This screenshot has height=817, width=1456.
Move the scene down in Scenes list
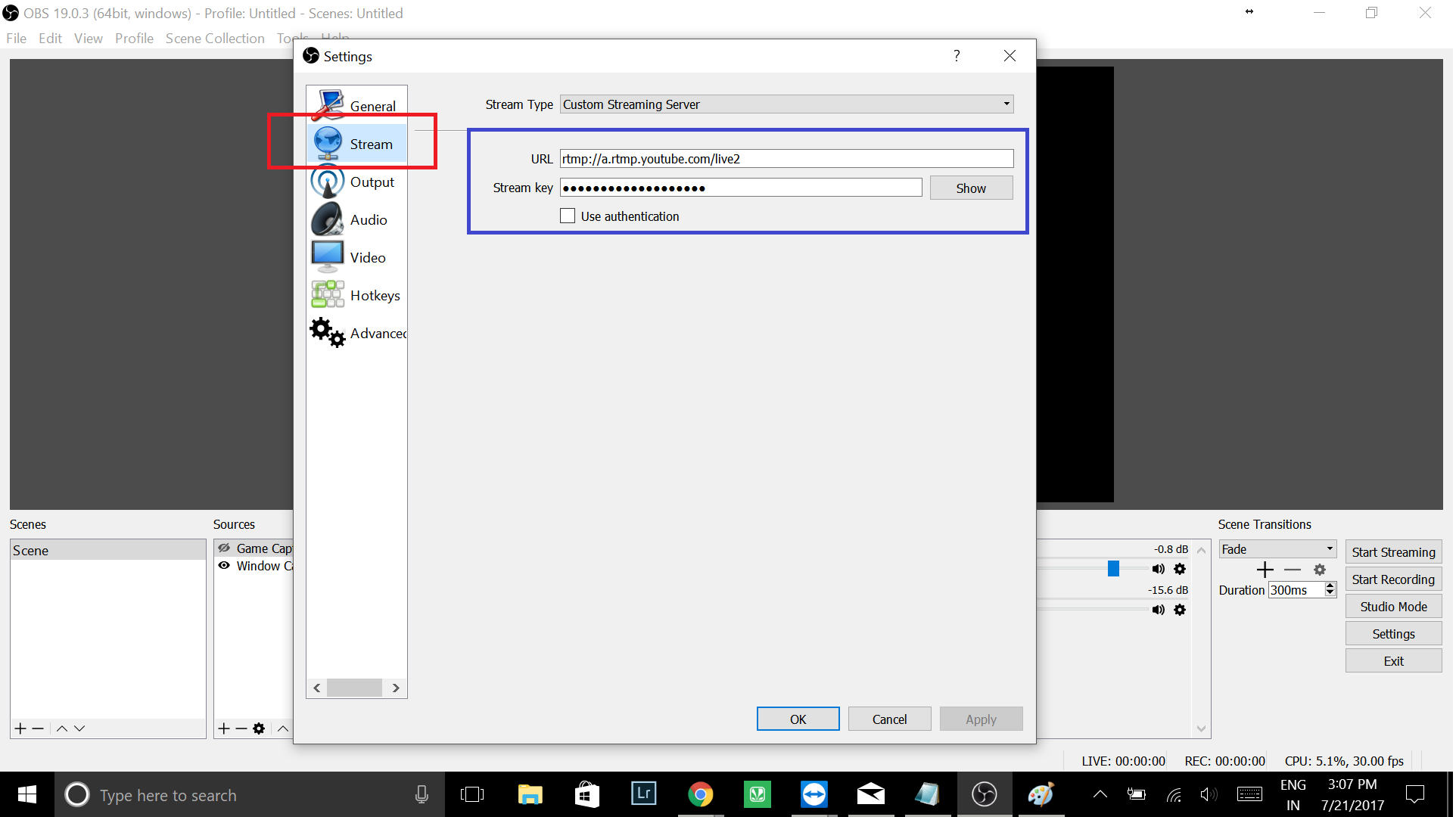click(79, 729)
